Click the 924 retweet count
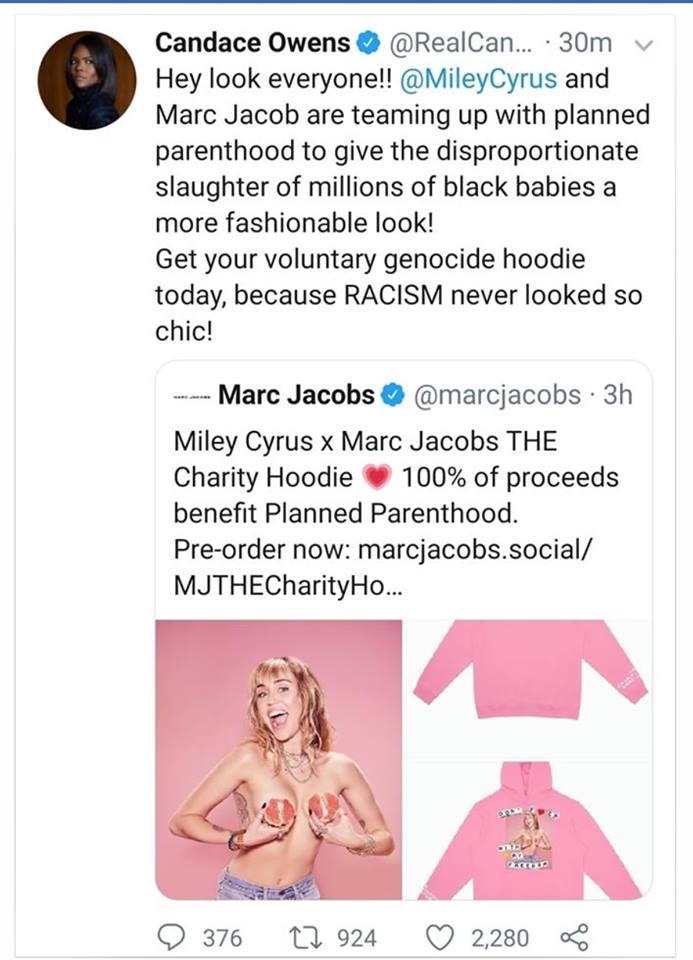 pyautogui.click(x=357, y=937)
